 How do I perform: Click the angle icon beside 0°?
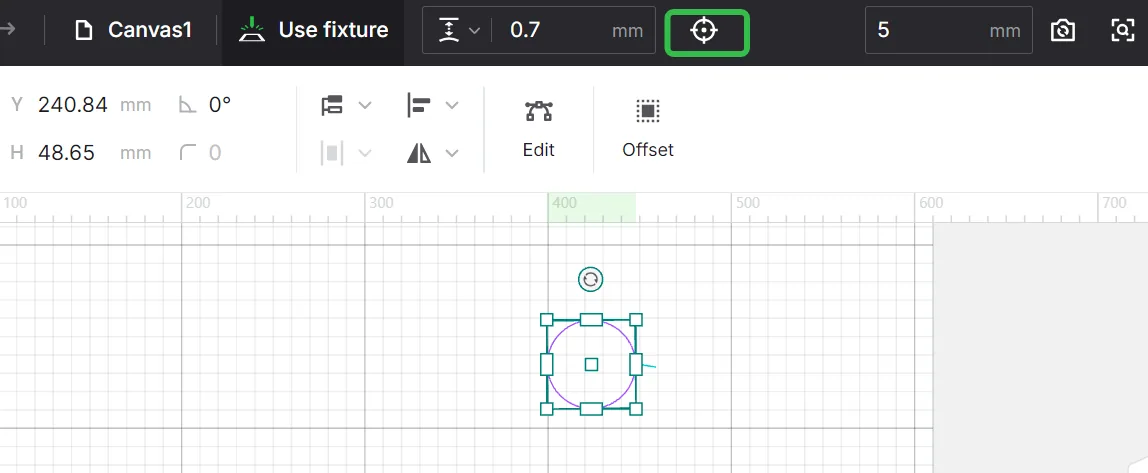187,105
